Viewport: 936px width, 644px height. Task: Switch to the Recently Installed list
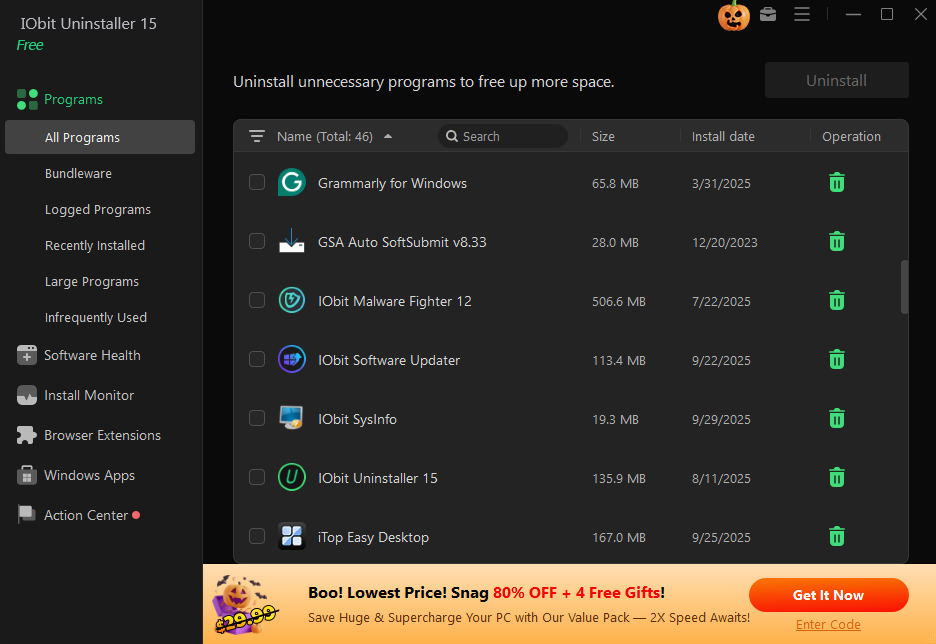[95, 245]
